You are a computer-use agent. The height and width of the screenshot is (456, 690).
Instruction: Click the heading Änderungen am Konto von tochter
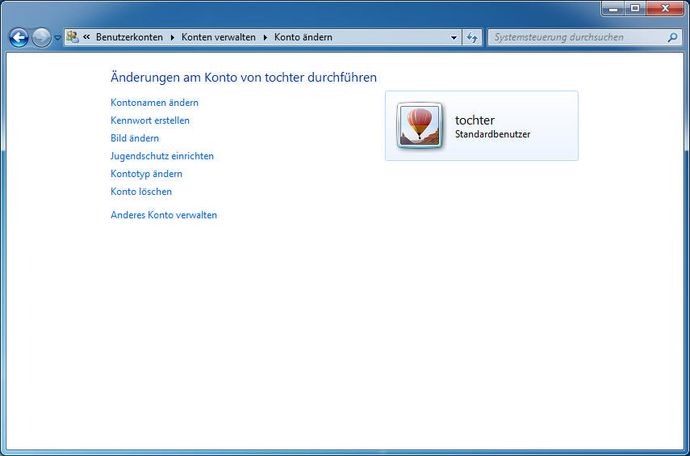coord(243,77)
